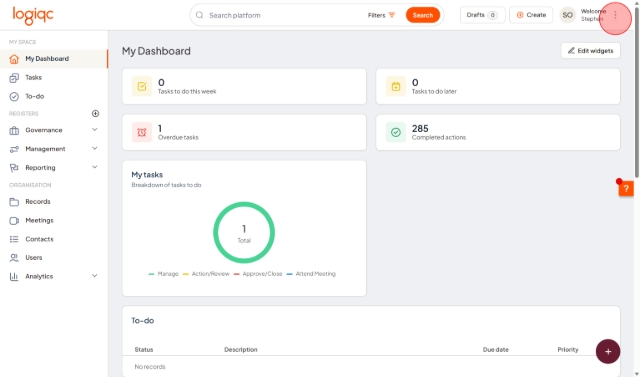Sort by Status column header

click(144, 350)
